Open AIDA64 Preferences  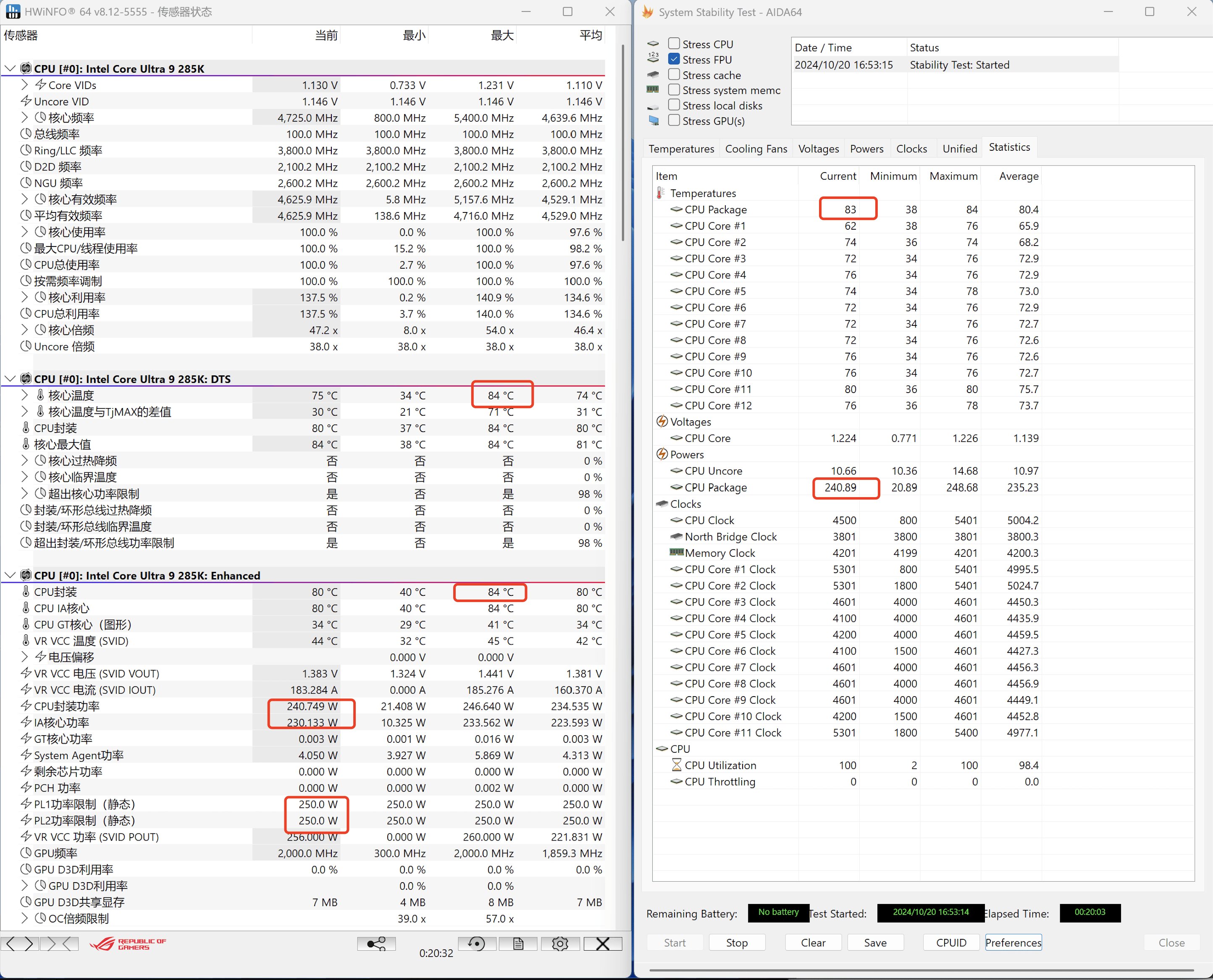1013,942
